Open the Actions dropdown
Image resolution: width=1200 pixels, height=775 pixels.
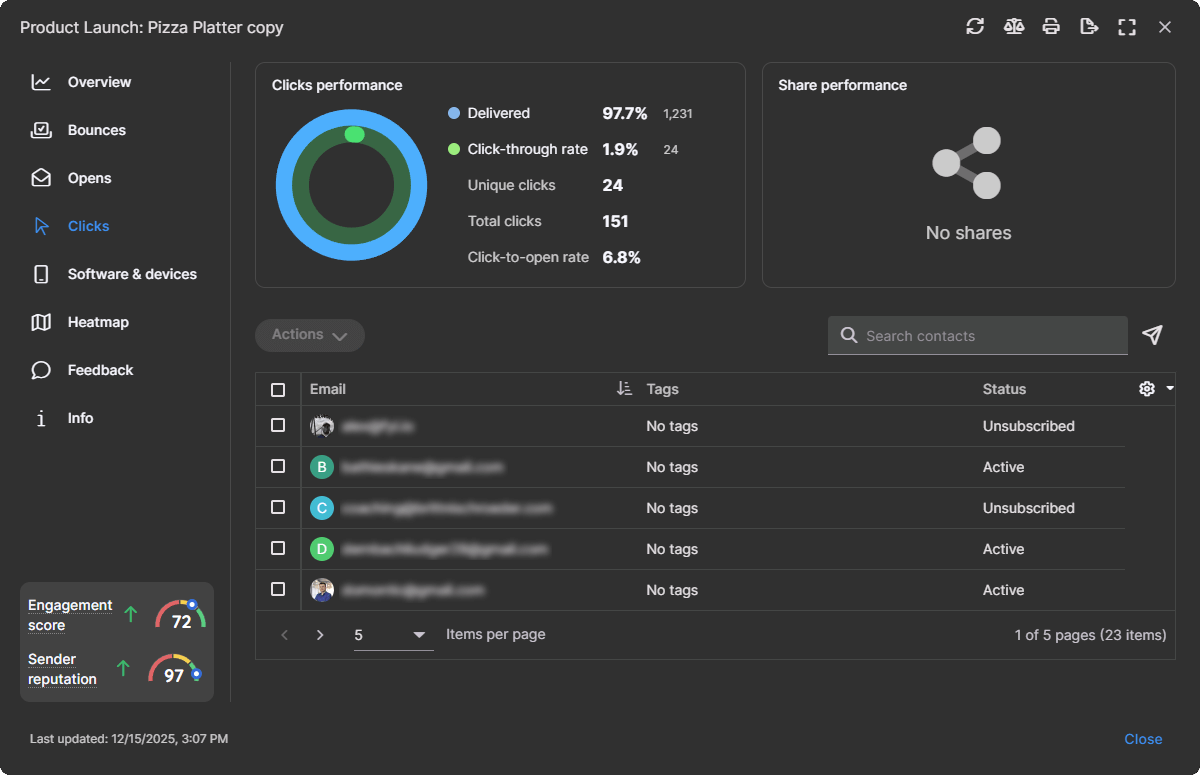[309, 335]
